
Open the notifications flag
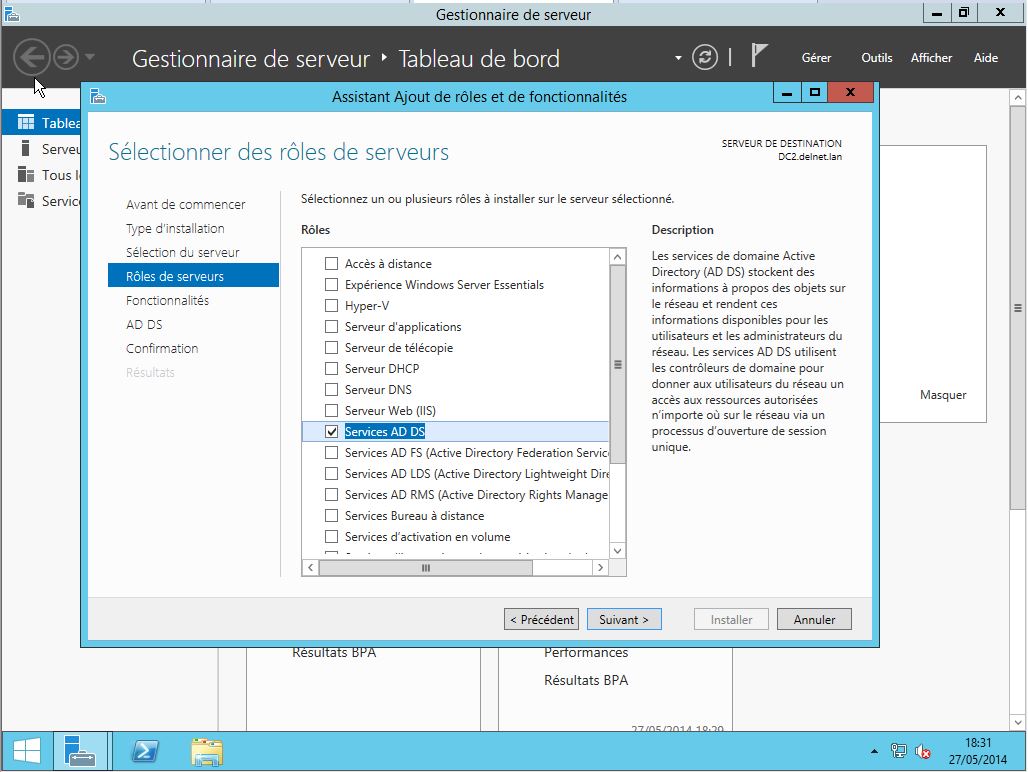759,56
